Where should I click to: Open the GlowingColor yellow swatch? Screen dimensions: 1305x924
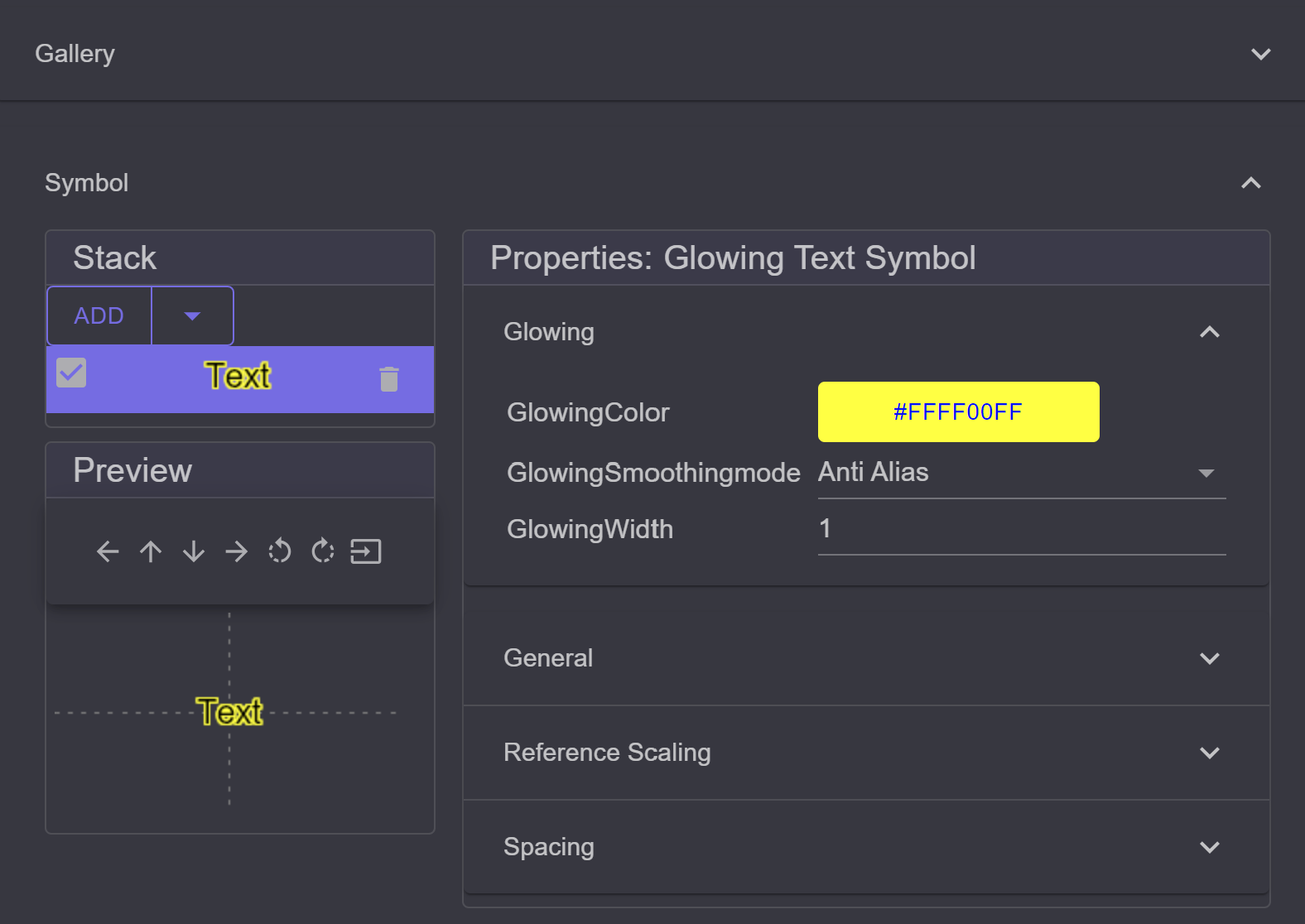click(x=958, y=411)
